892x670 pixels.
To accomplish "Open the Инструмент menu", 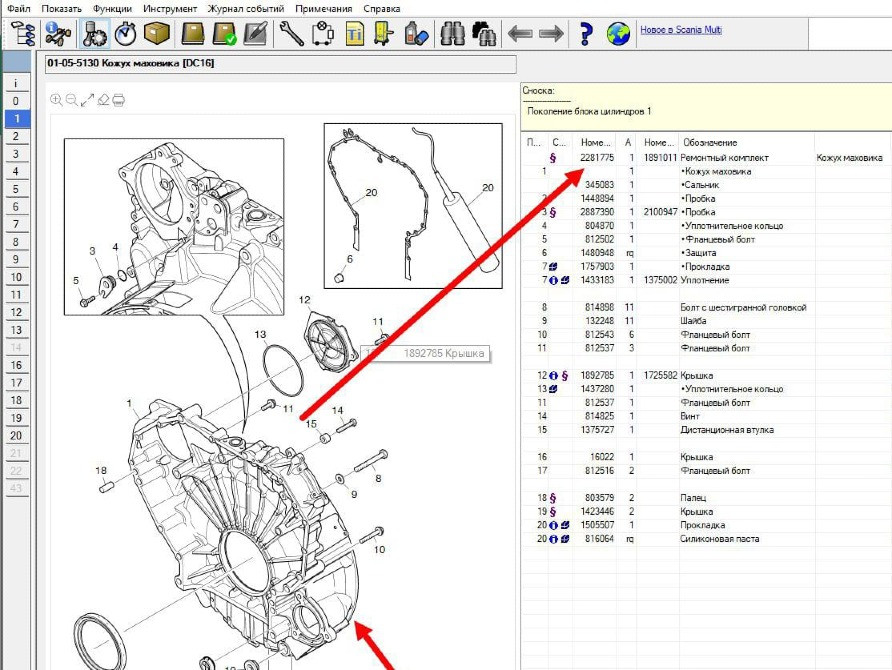I will pos(170,9).
